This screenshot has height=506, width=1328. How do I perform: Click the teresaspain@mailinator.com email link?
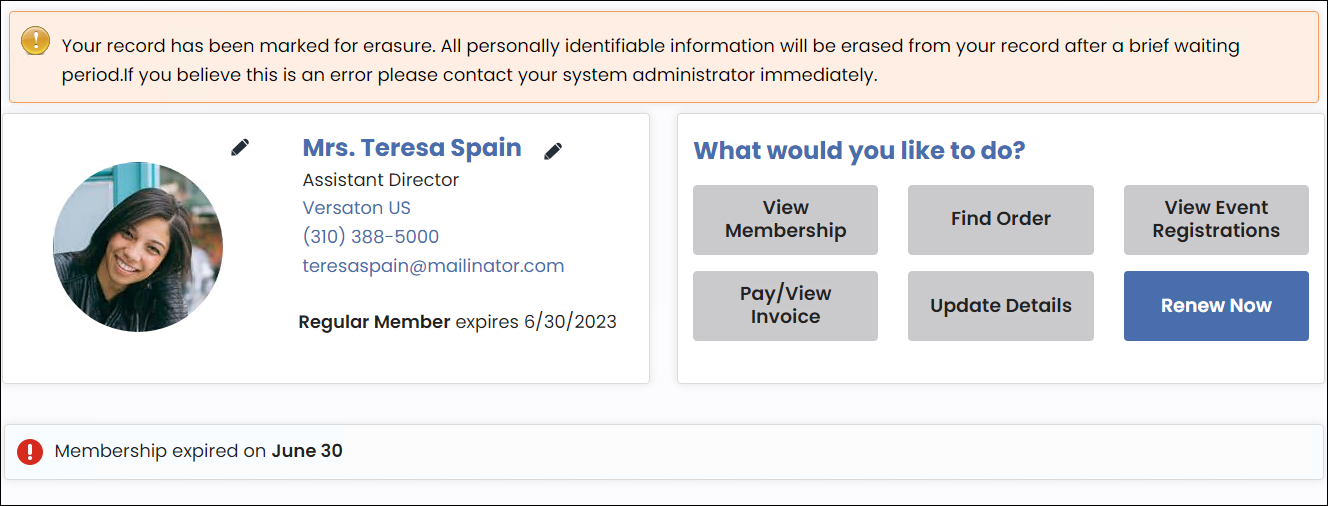coord(433,266)
